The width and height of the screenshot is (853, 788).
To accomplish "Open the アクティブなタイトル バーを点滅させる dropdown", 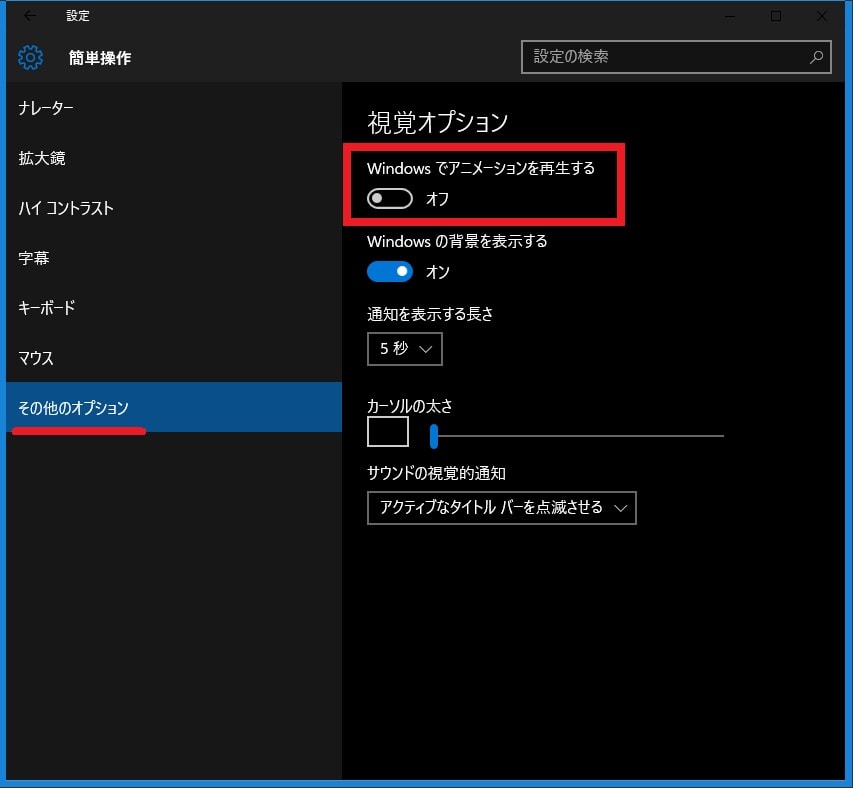I will tap(502, 508).
